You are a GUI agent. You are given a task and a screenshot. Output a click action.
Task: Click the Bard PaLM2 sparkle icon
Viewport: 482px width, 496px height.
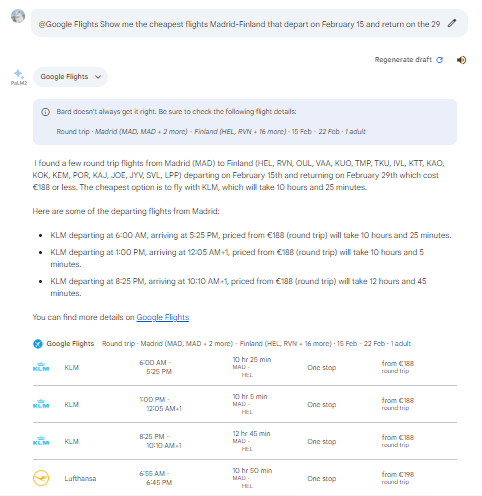click(18, 74)
